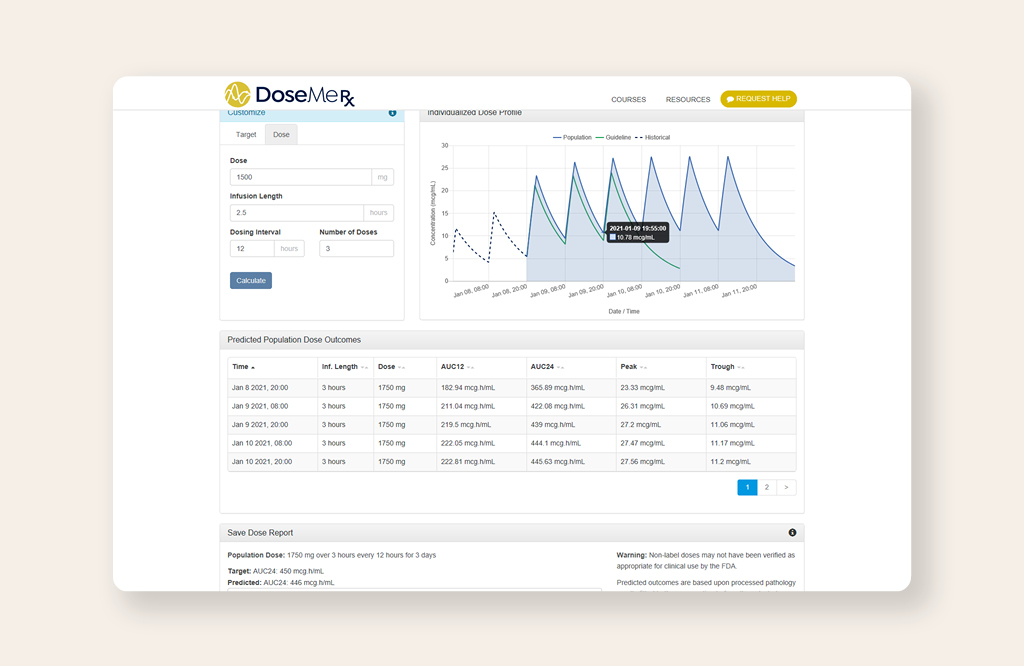Click the 11.17 mcg/mL trough value
The image size is (1024, 666).
[733, 443]
